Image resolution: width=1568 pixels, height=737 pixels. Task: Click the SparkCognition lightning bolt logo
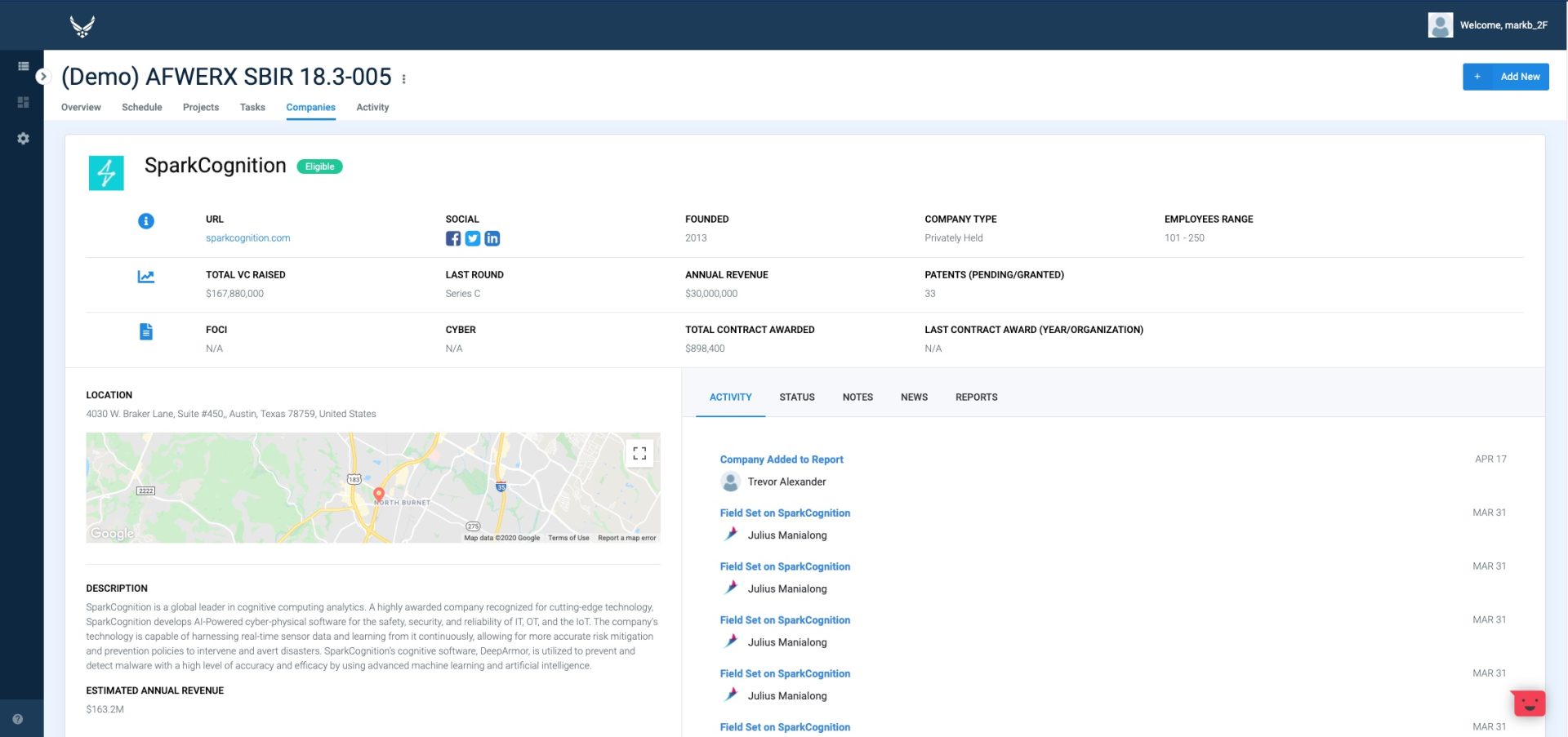click(x=106, y=173)
